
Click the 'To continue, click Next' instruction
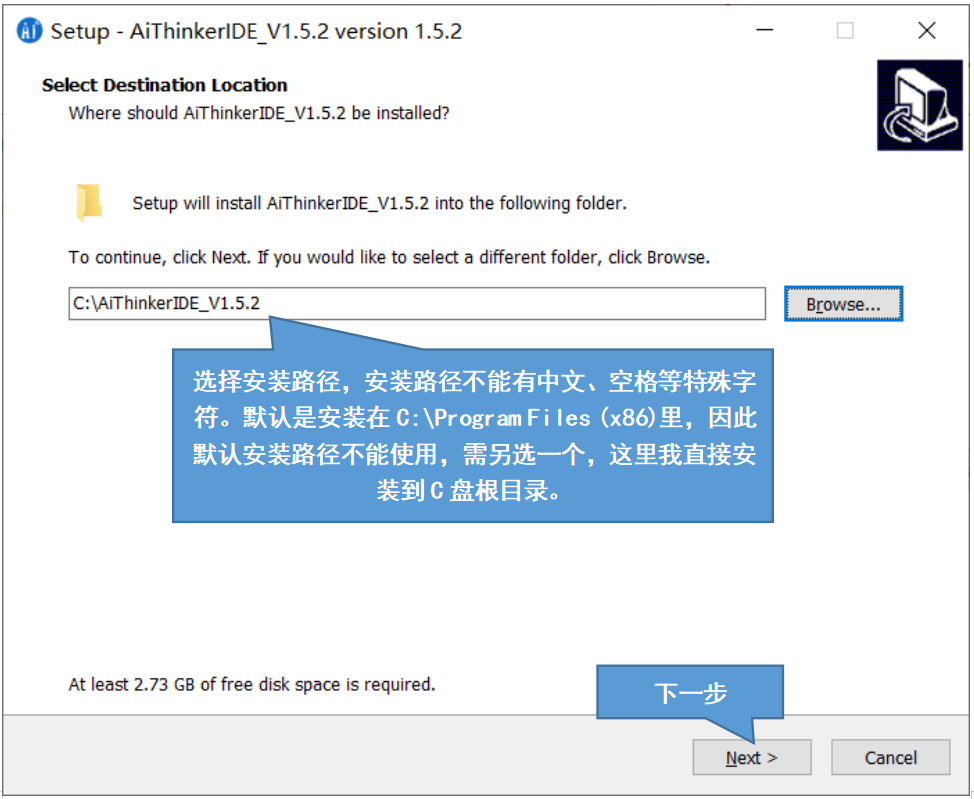389,257
